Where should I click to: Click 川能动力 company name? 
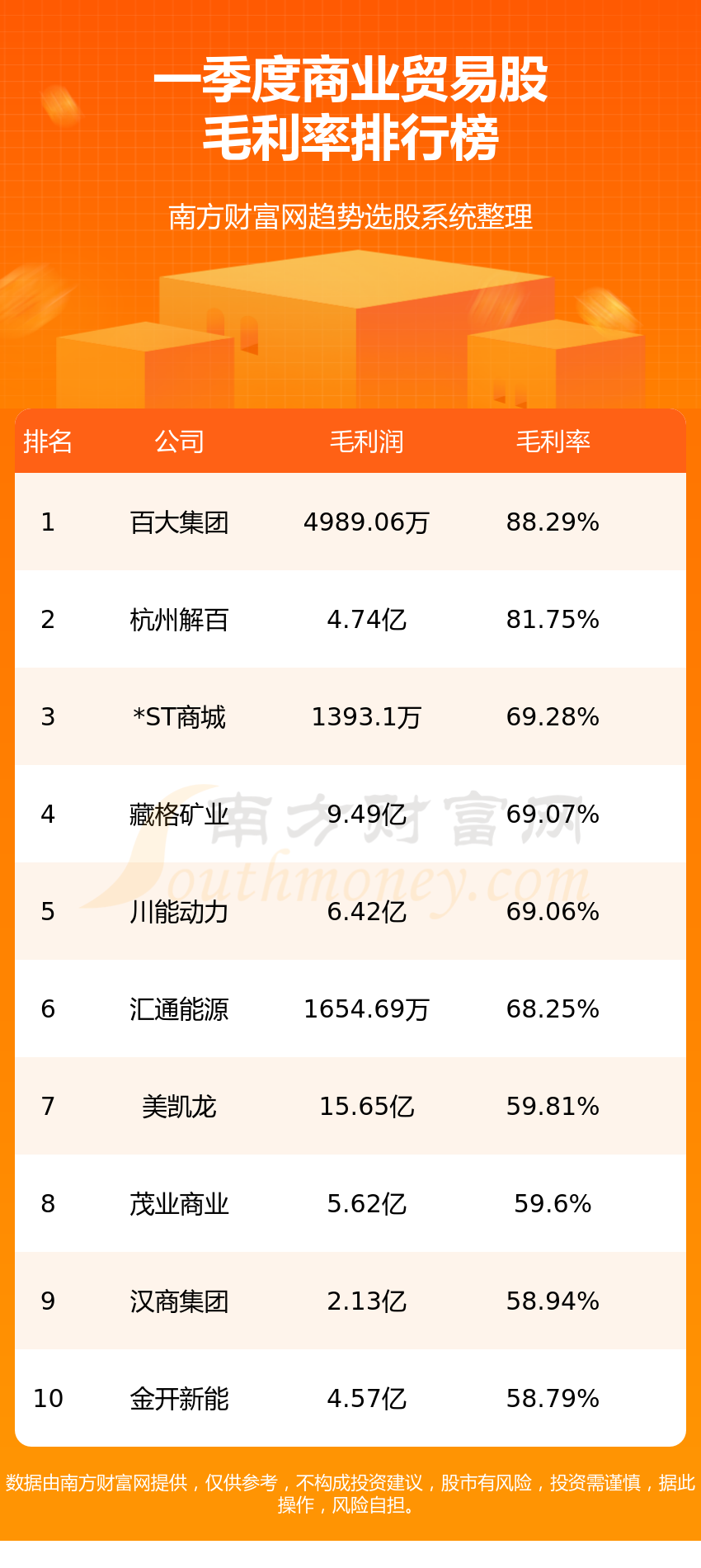[x=179, y=912]
